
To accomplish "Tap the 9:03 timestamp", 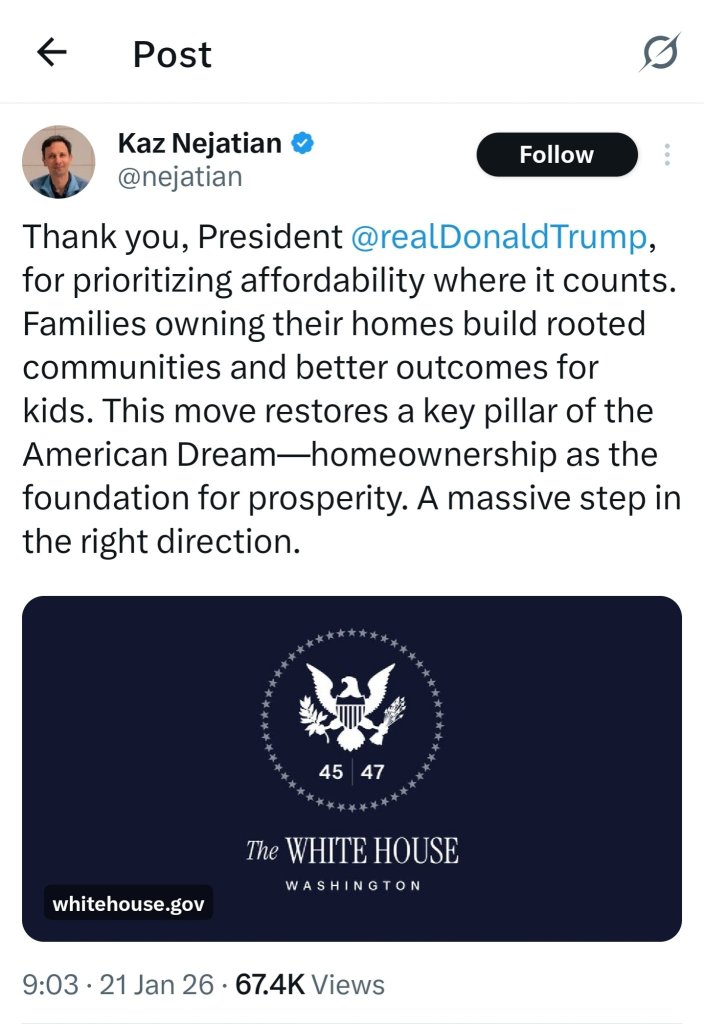I will (50, 984).
